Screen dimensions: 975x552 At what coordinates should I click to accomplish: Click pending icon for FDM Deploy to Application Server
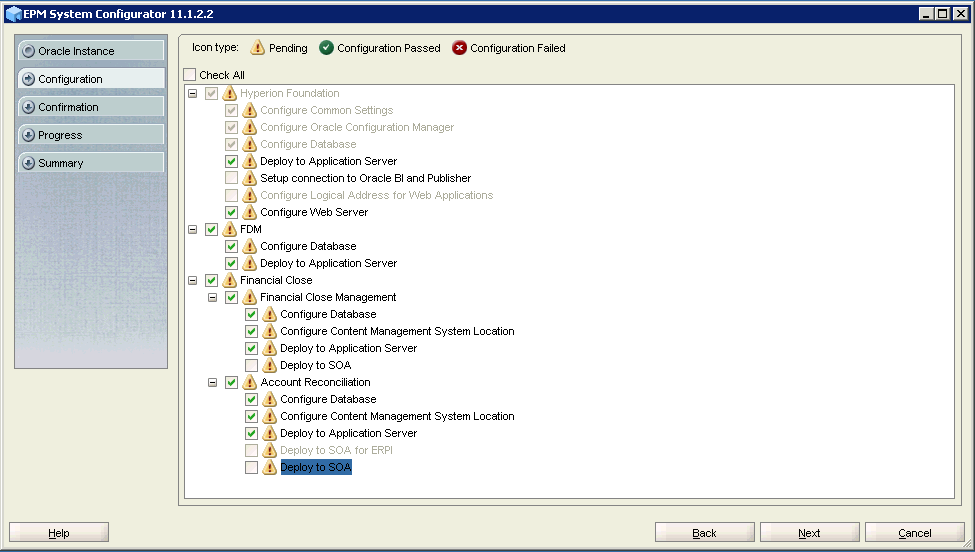click(x=249, y=263)
